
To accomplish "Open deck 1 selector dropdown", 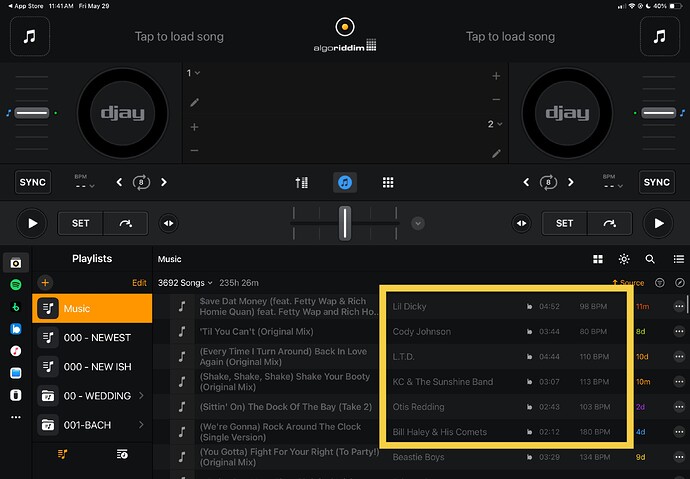I will tap(193, 73).
